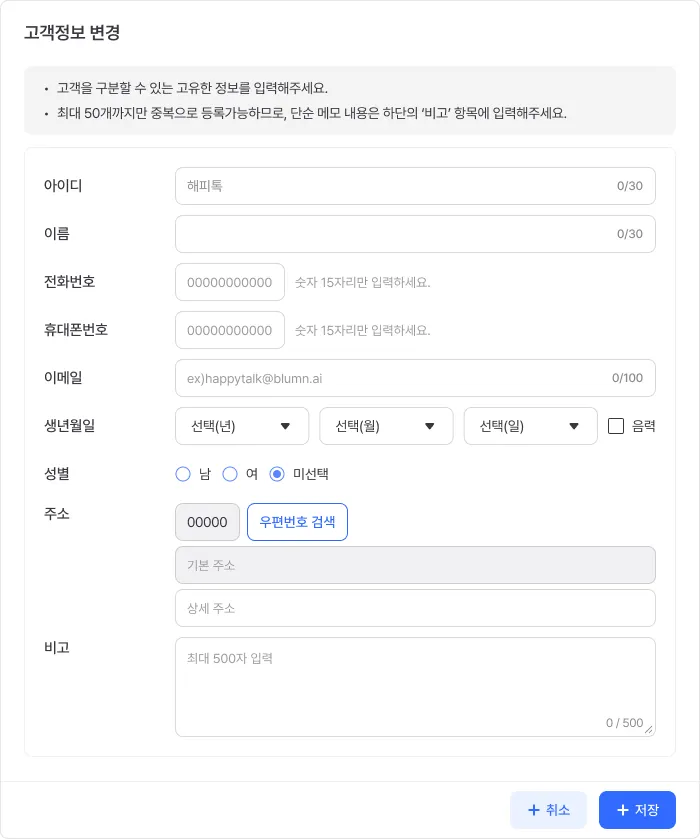Screen dimensions: 700x839
Task: Select the 여 gender radio button
Action: [230, 474]
